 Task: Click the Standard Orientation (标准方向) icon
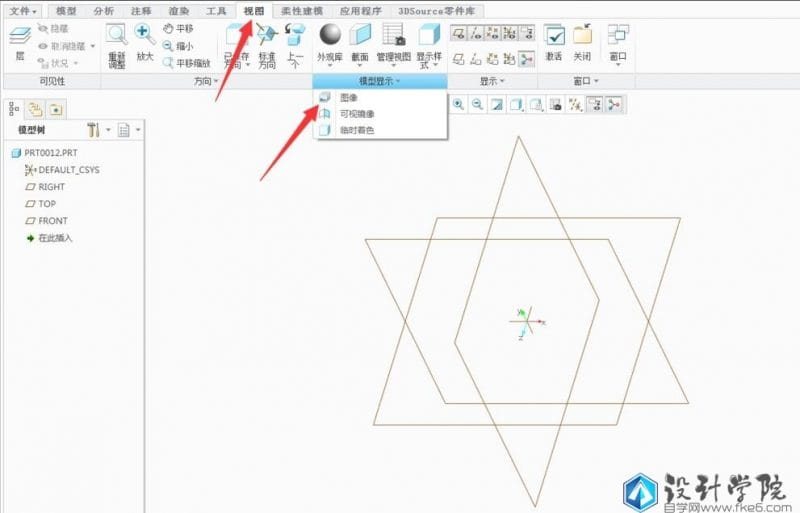(x=267, y=35)
